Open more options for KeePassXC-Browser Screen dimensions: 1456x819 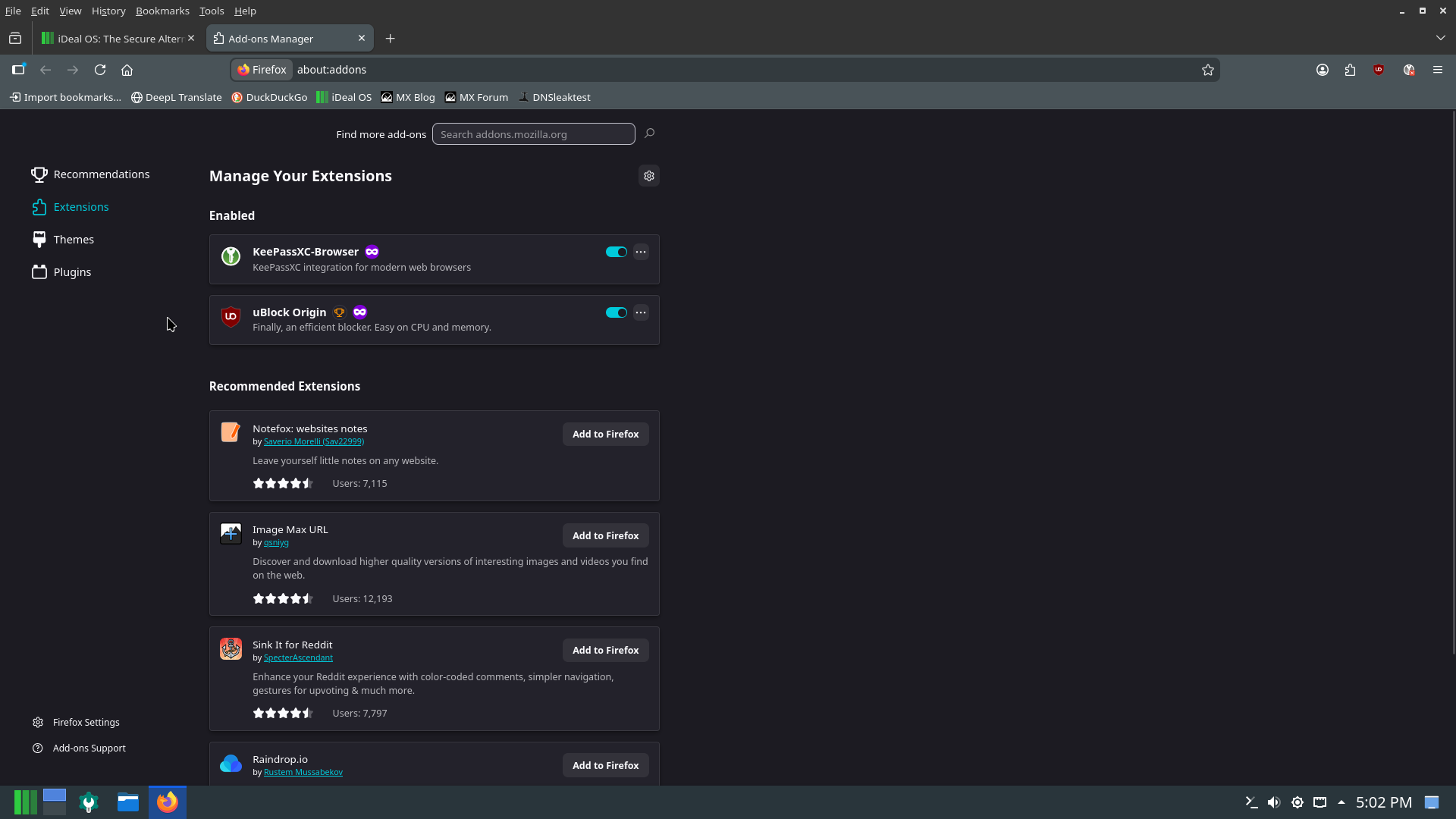[641, 252]
